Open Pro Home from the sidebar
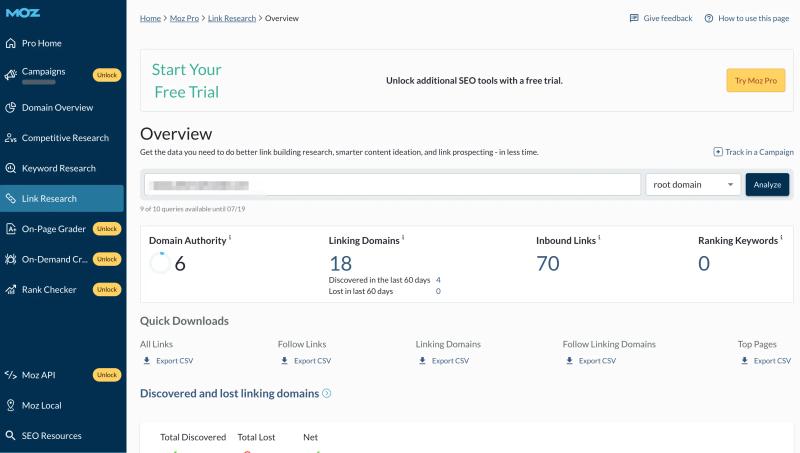 point(41,43)
